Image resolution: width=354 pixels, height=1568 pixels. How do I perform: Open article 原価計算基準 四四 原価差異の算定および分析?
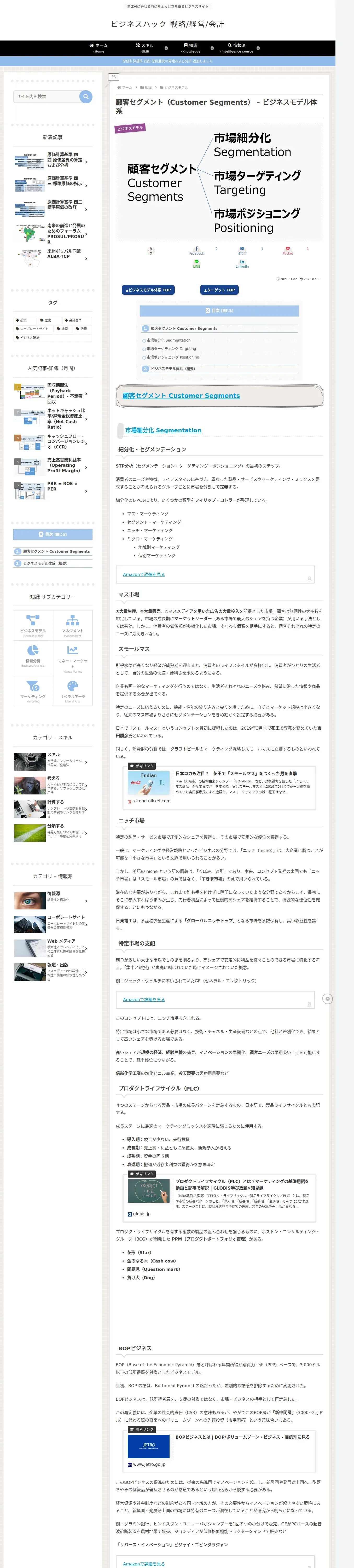[53, 160]
